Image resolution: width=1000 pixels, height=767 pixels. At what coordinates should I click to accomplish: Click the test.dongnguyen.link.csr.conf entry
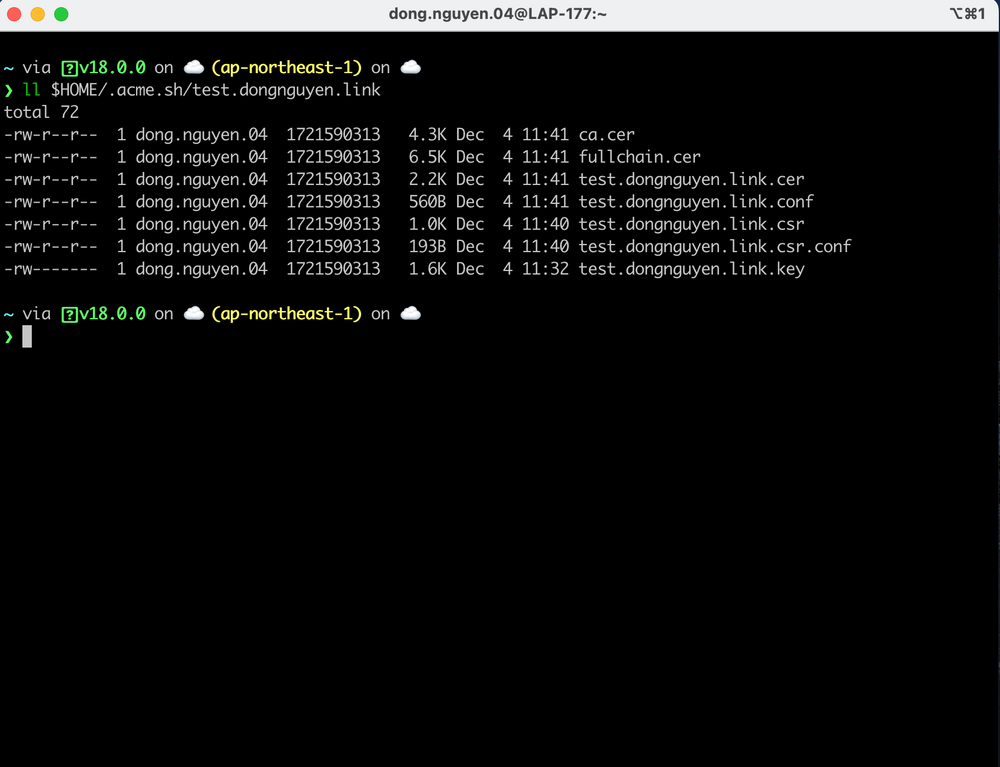pos(714,246)
